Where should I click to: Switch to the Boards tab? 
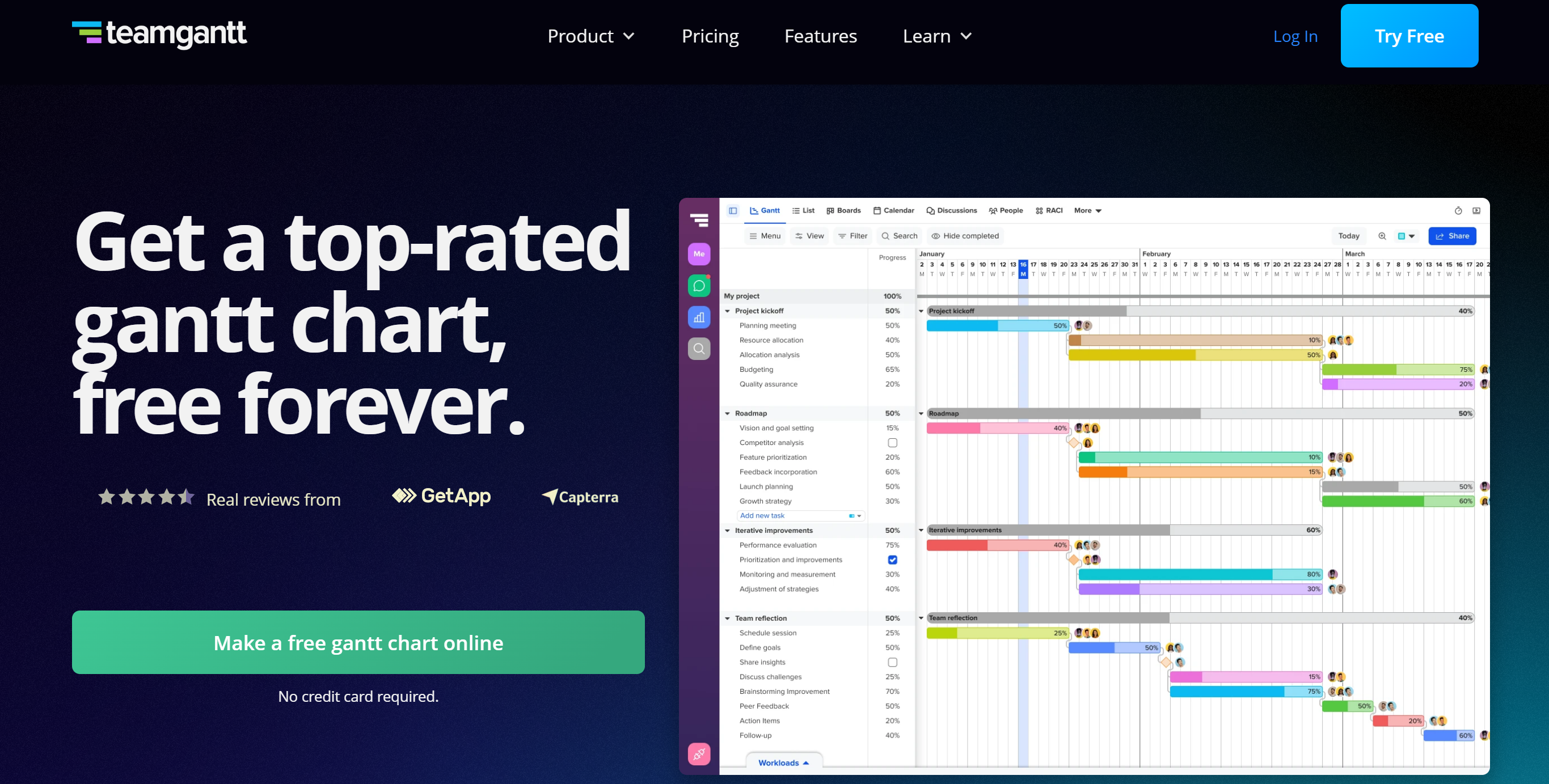click(843, 211)
